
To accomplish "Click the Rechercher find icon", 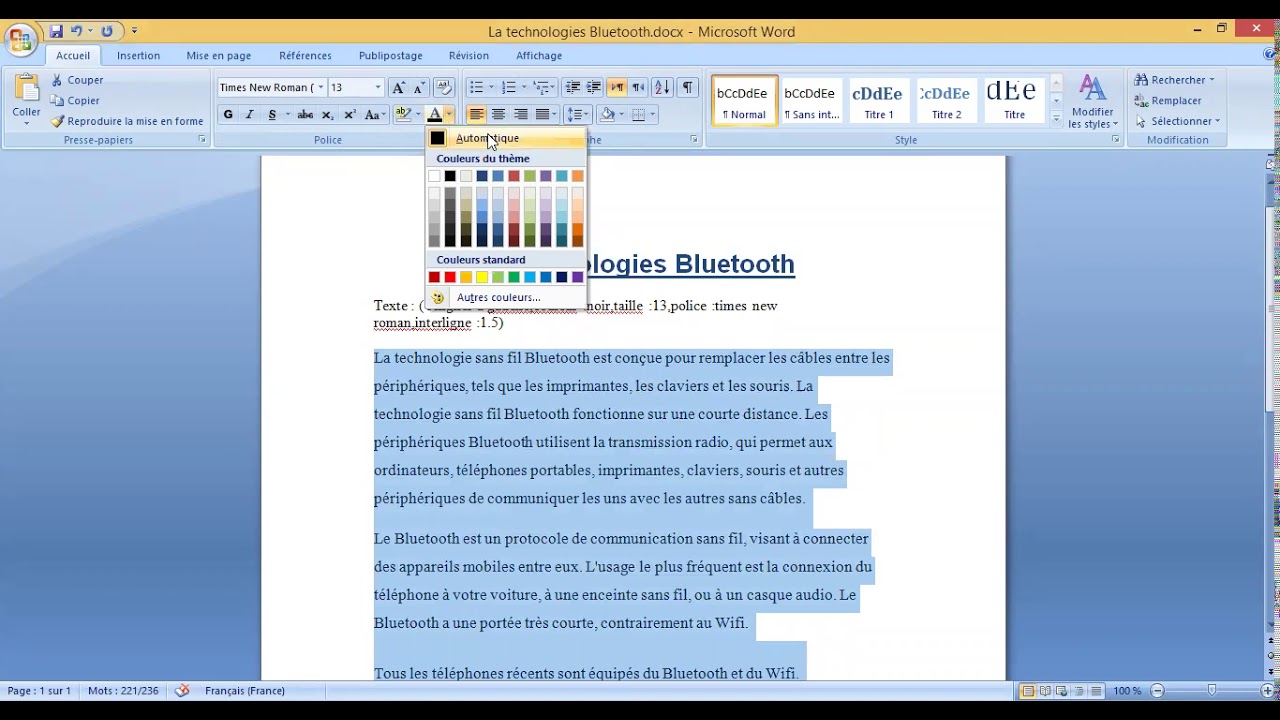I will click(x=1141, y=80).
